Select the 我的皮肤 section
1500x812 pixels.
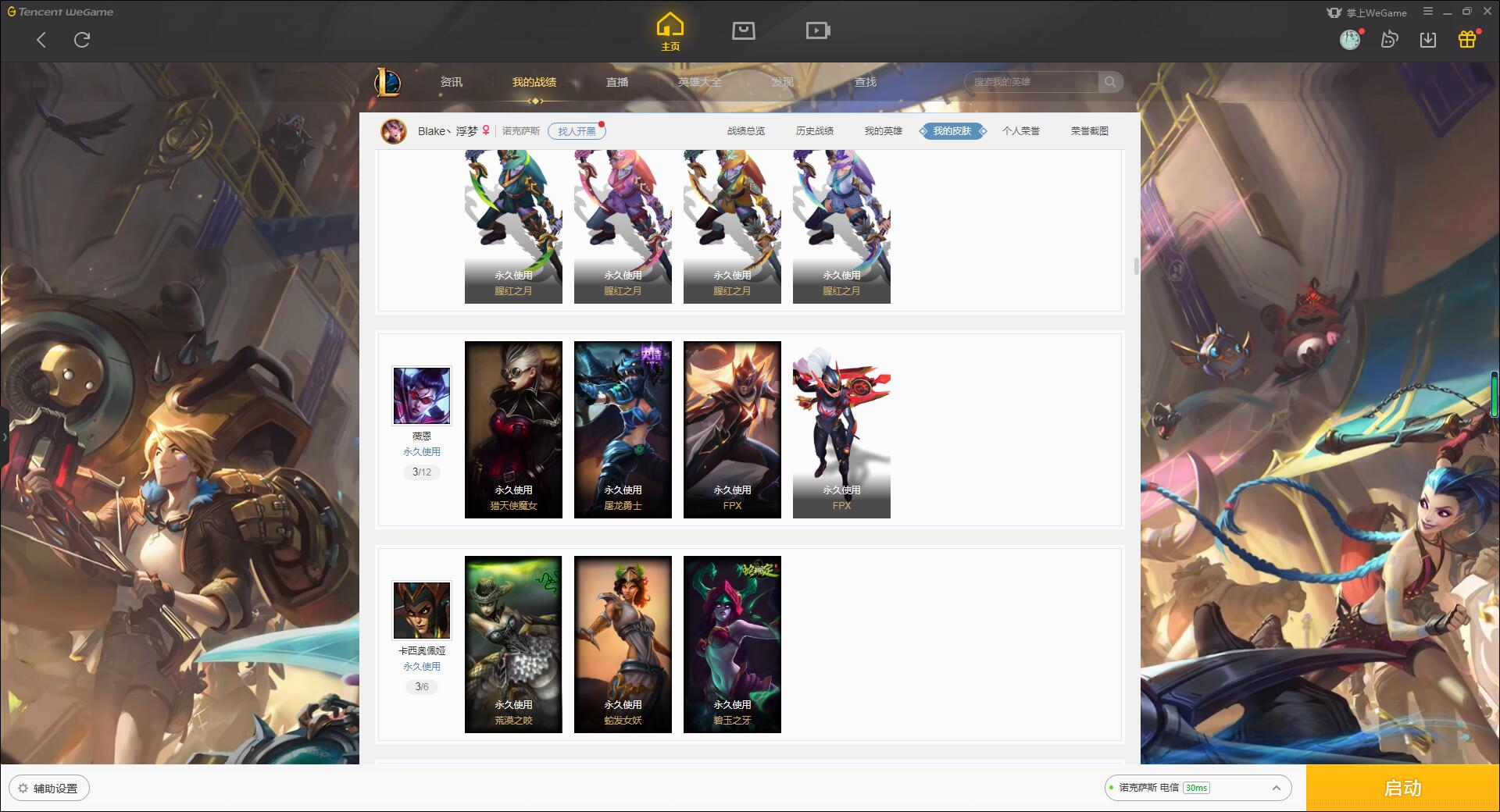(952, 131)
